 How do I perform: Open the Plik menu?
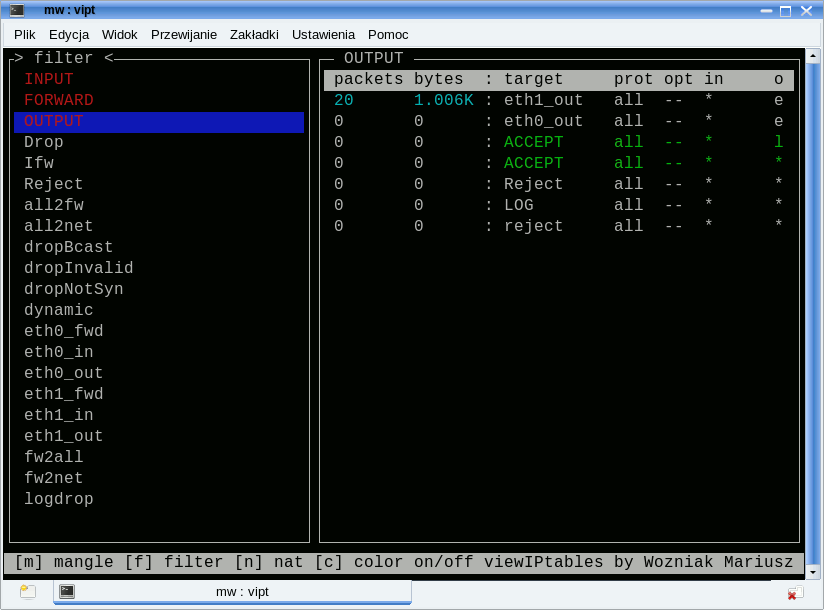click(x=24, y=34)
